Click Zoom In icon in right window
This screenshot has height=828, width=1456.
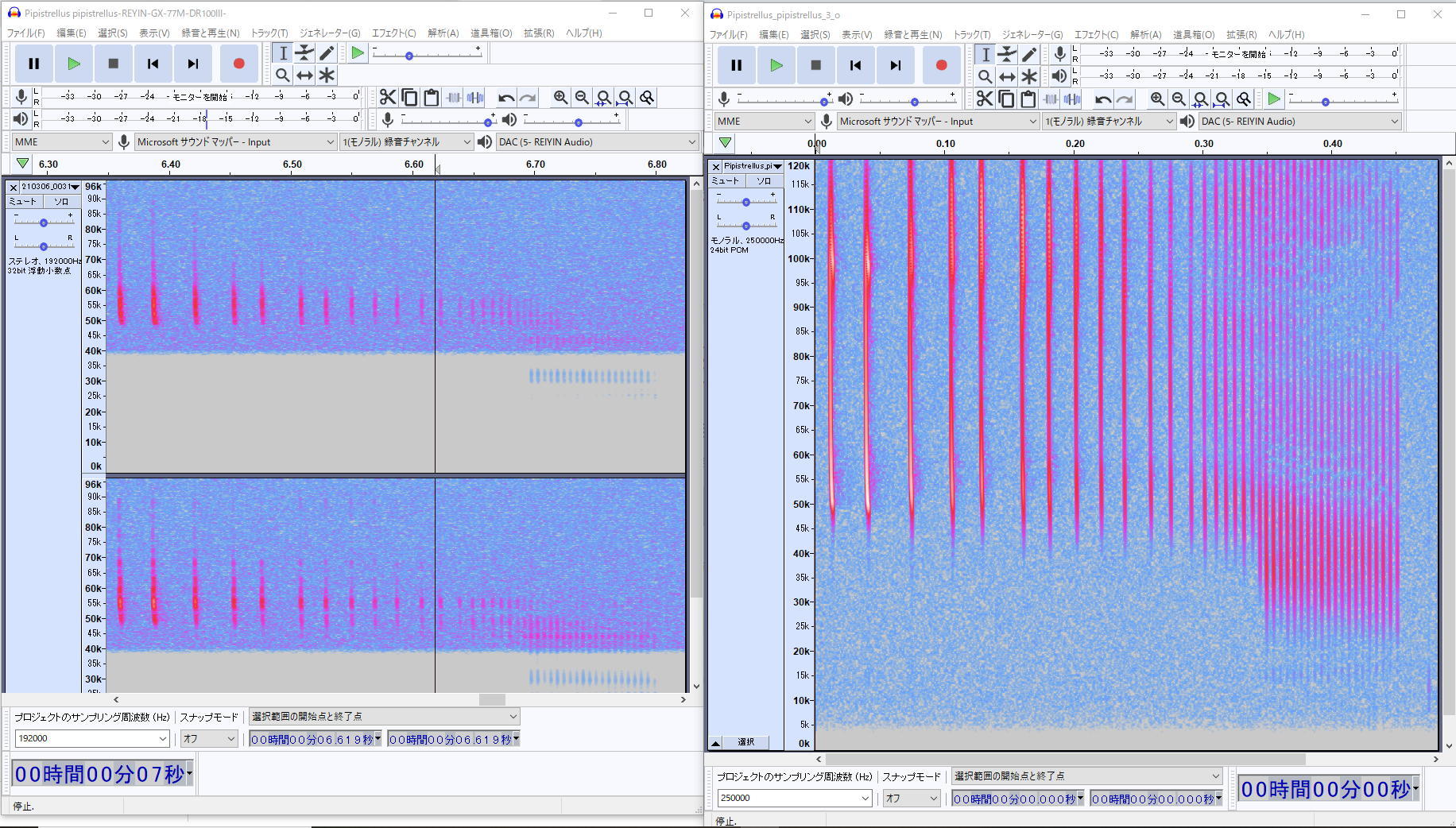[x=1157, y=99]
